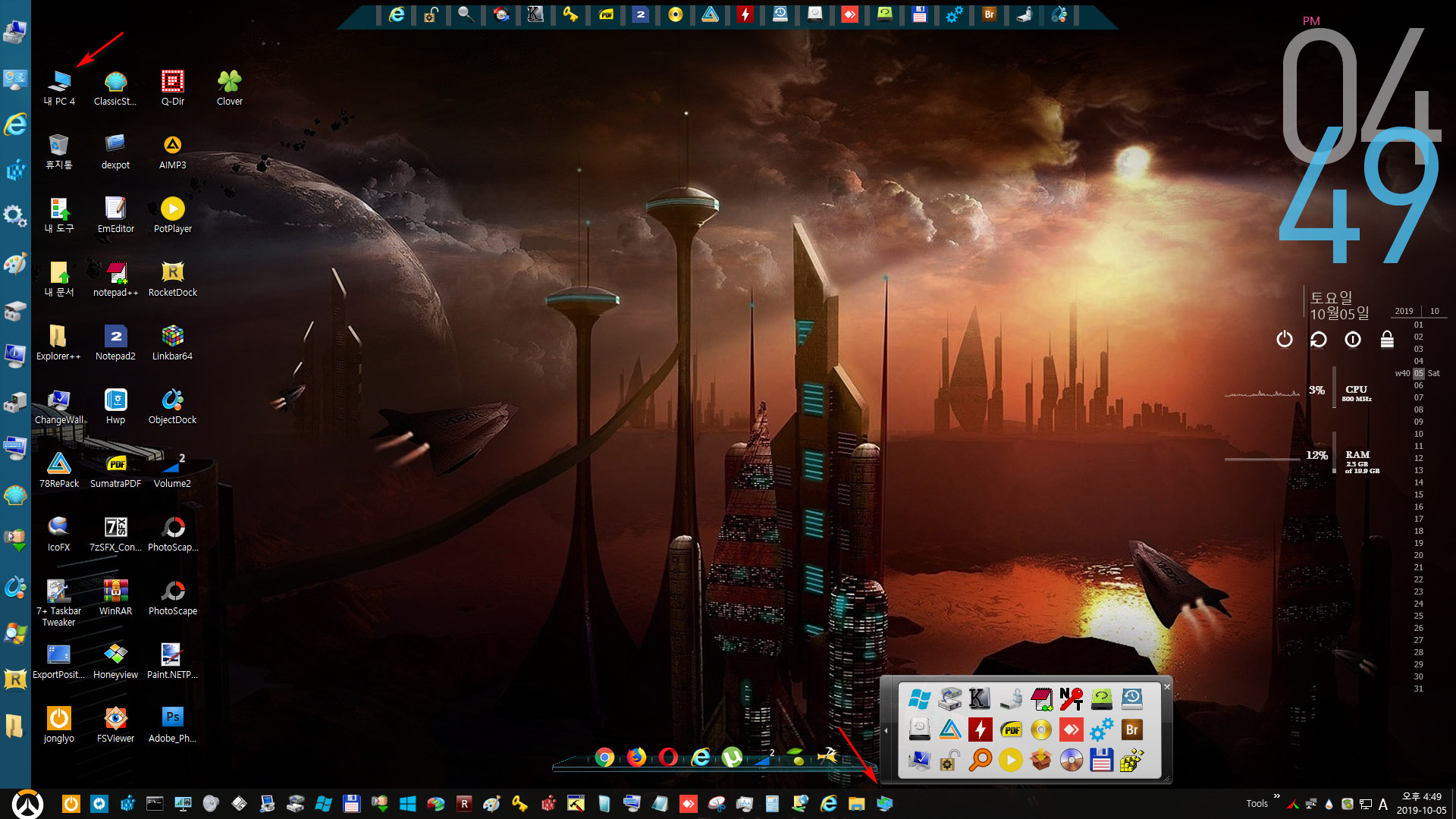Launch RocketDock from the desktop
This screenshot has width=1456, height=819.
coord(172,278)
